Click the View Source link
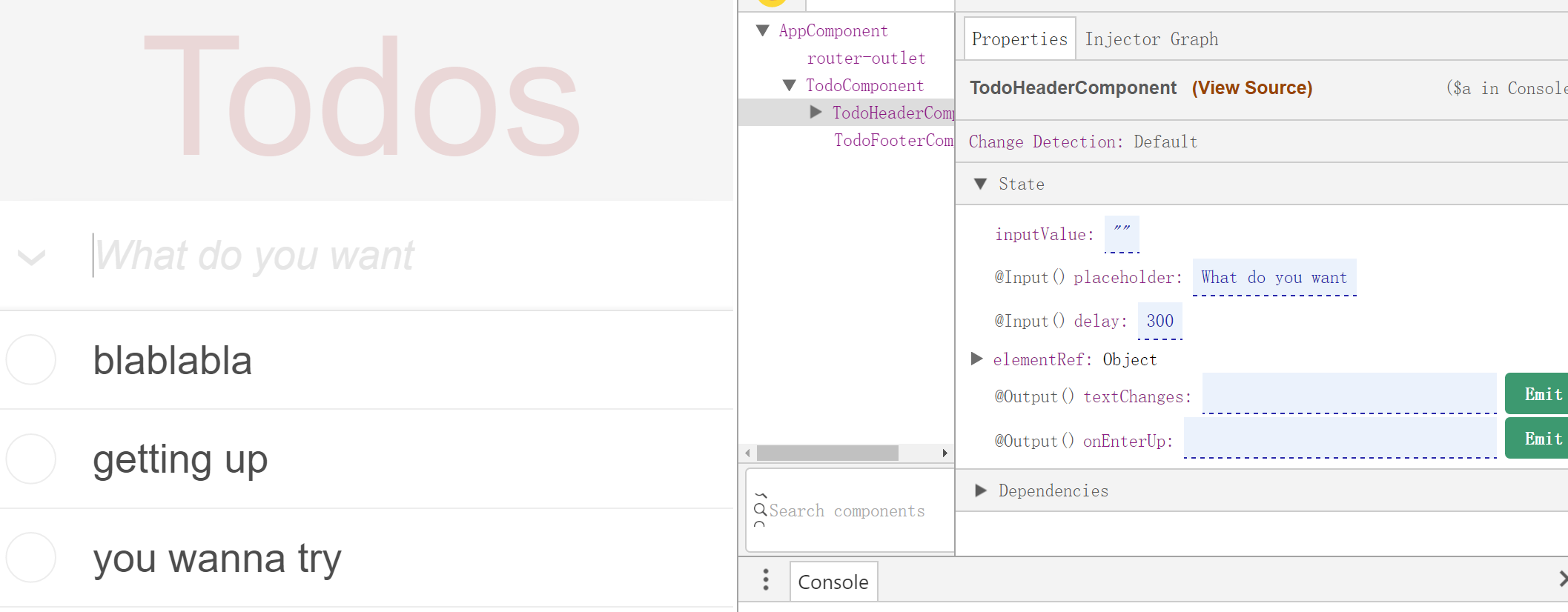Image resolution: width=1568 pixels, height=612 pixels. 1252,88
